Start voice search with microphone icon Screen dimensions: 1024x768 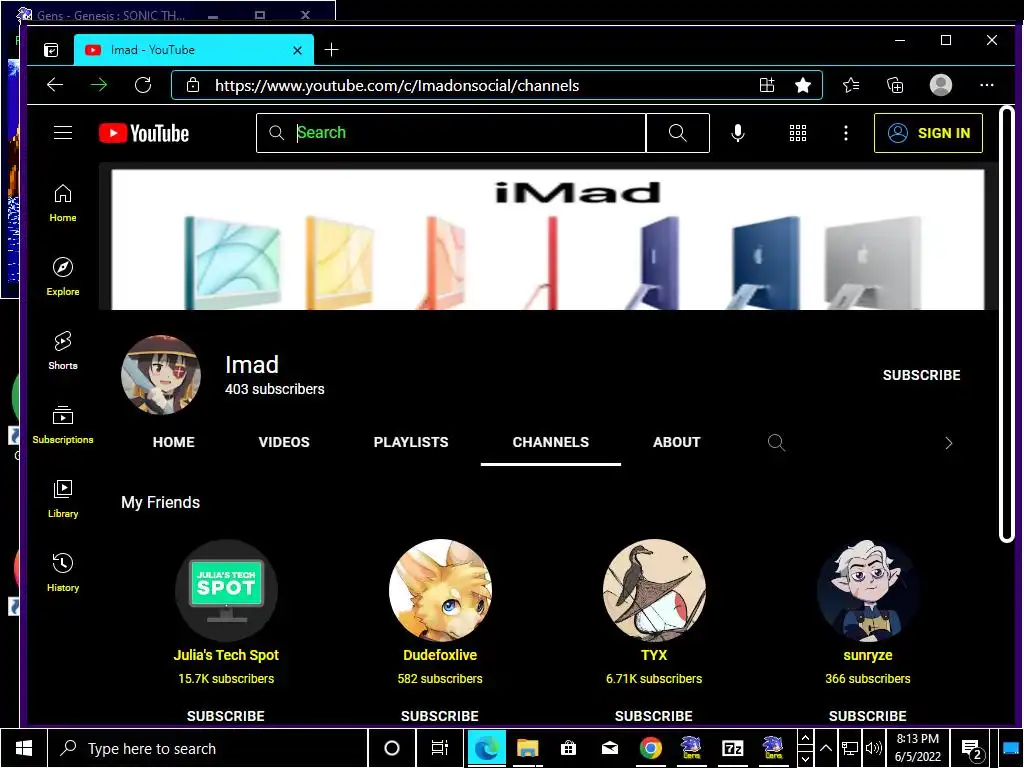point(738,133)
